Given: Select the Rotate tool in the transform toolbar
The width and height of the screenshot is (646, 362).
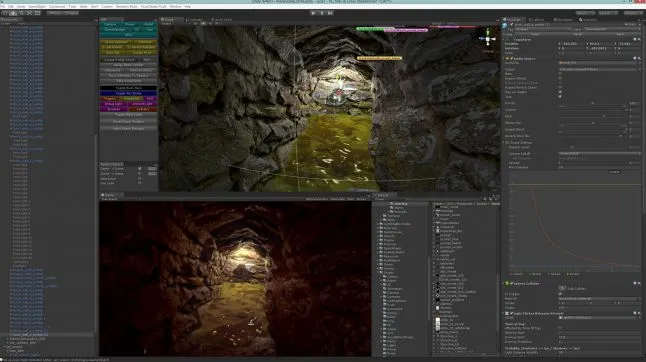Looking at the screenshot, I should point(21,13).
